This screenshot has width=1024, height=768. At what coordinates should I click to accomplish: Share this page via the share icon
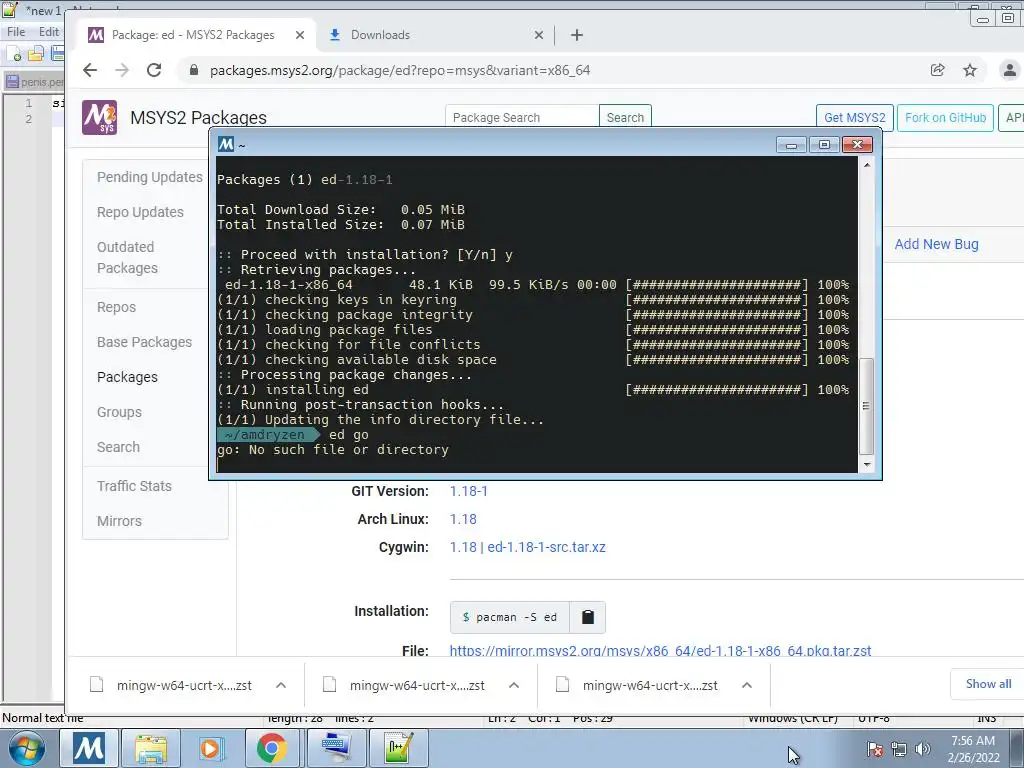937,70
